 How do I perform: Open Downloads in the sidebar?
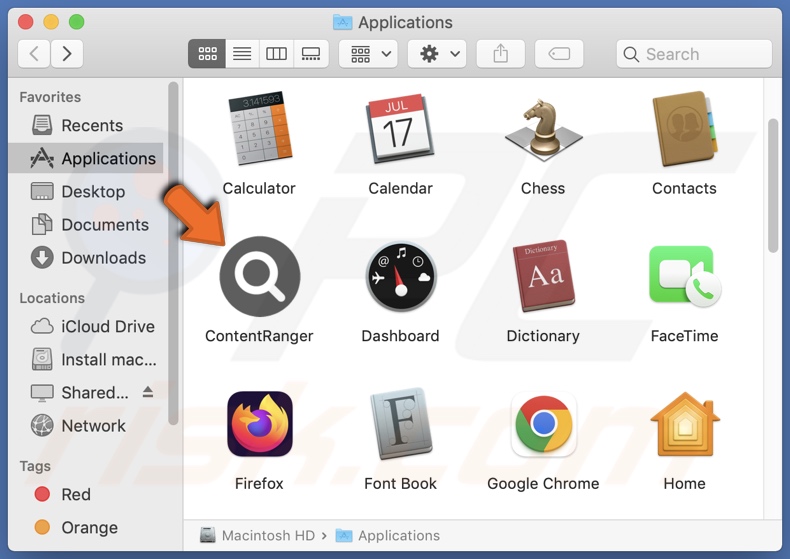click(86, 258)
